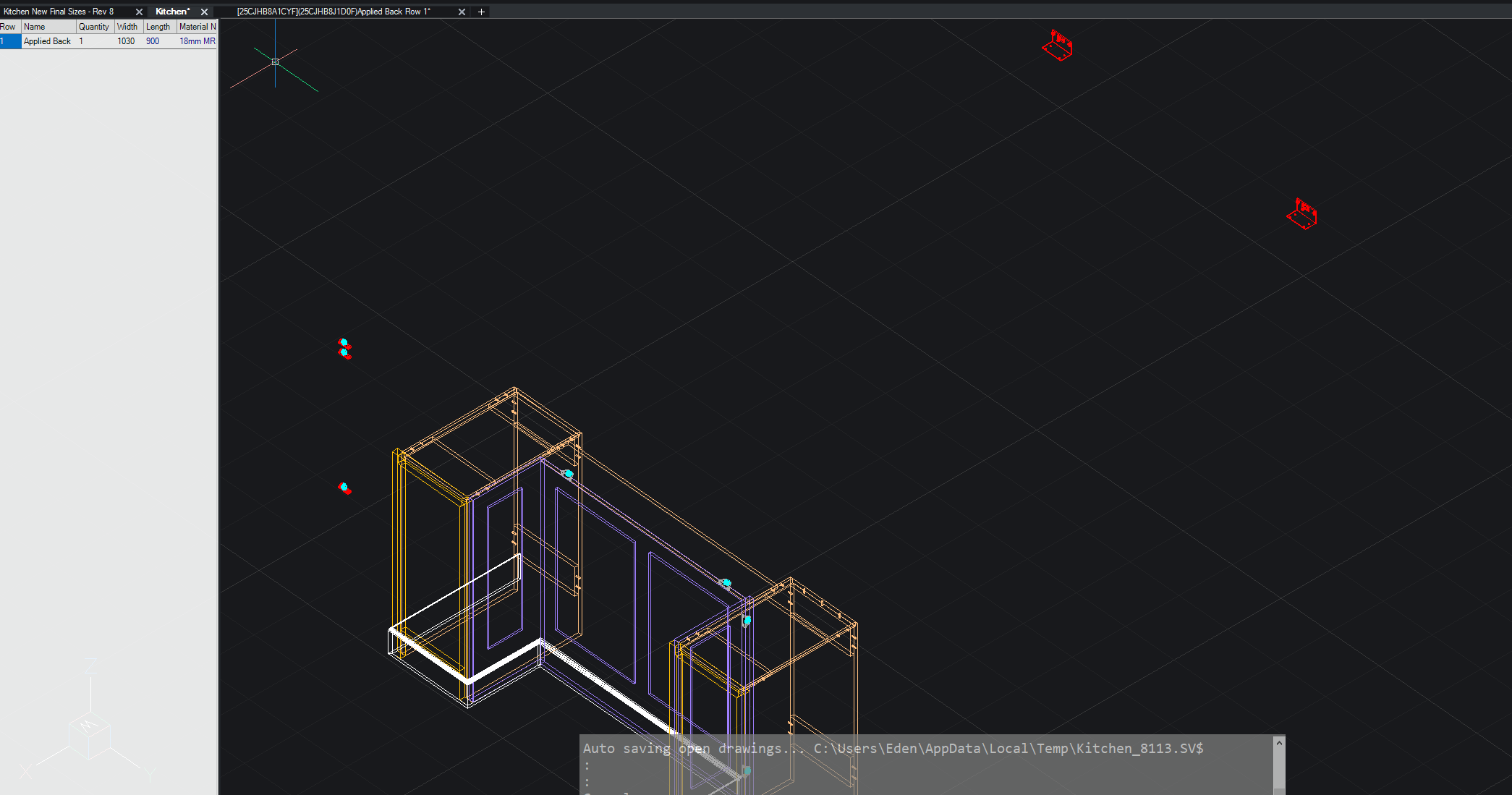Close the Kitchen* drawing tab
Screen dimensions: 1512x795
pos(204,12)
